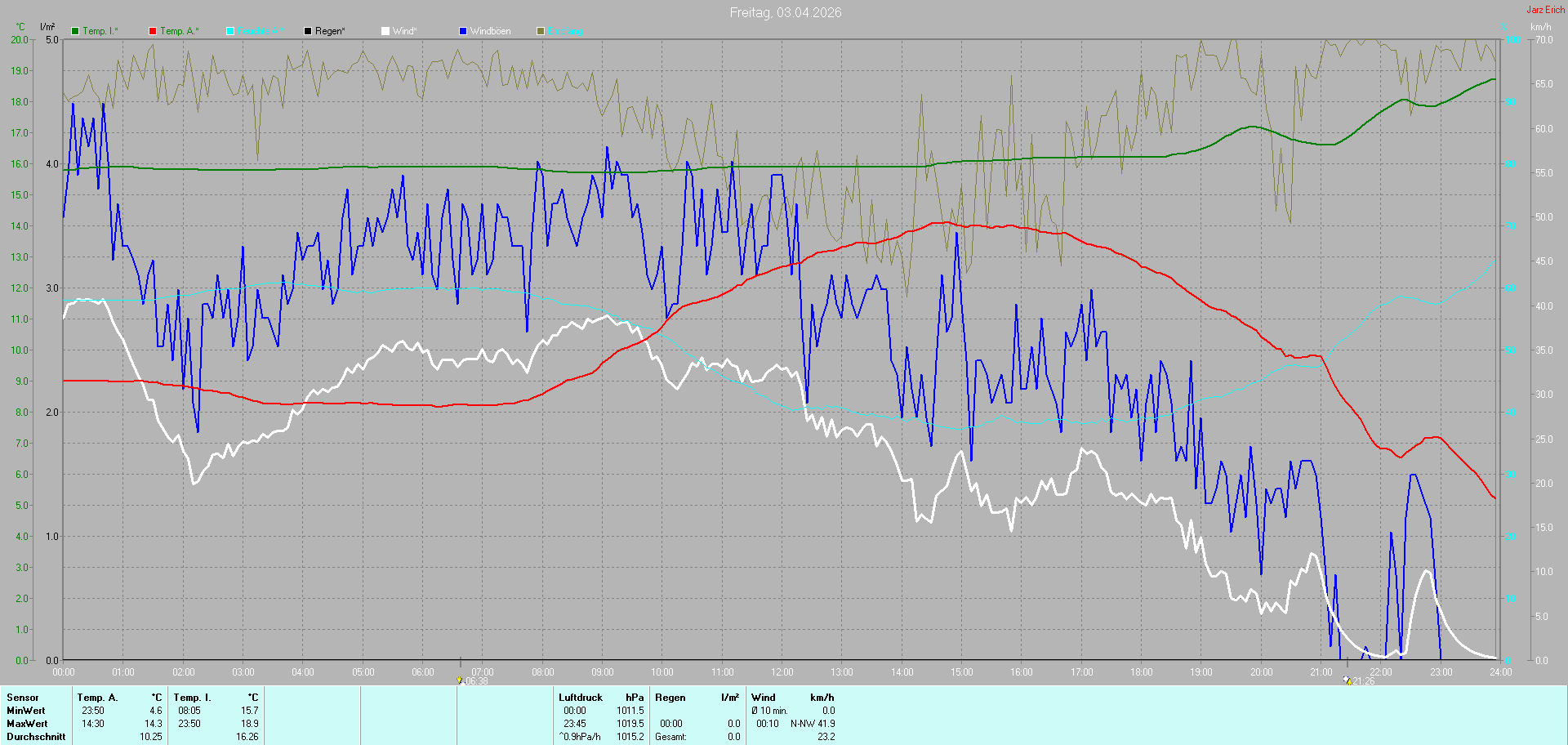Click the wind maximum 'N-NW 41.9'
This screenshot has width=1568, height=745.
point(813,724)
